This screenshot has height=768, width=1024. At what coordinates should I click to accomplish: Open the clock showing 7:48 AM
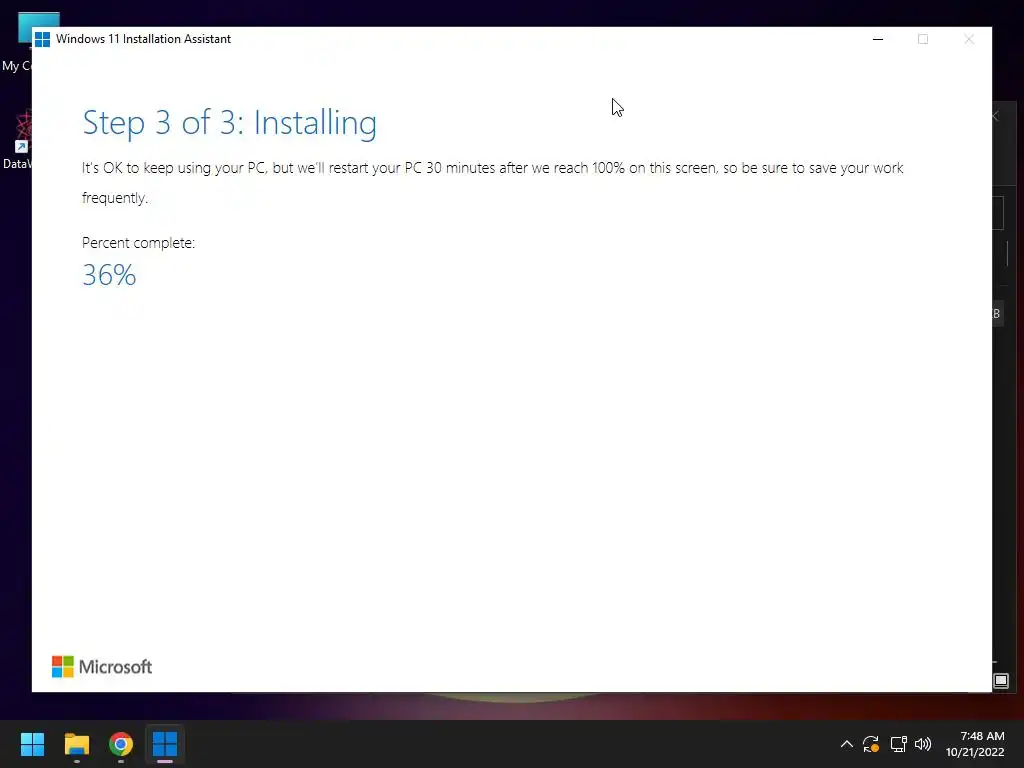(x=982, y=736)
